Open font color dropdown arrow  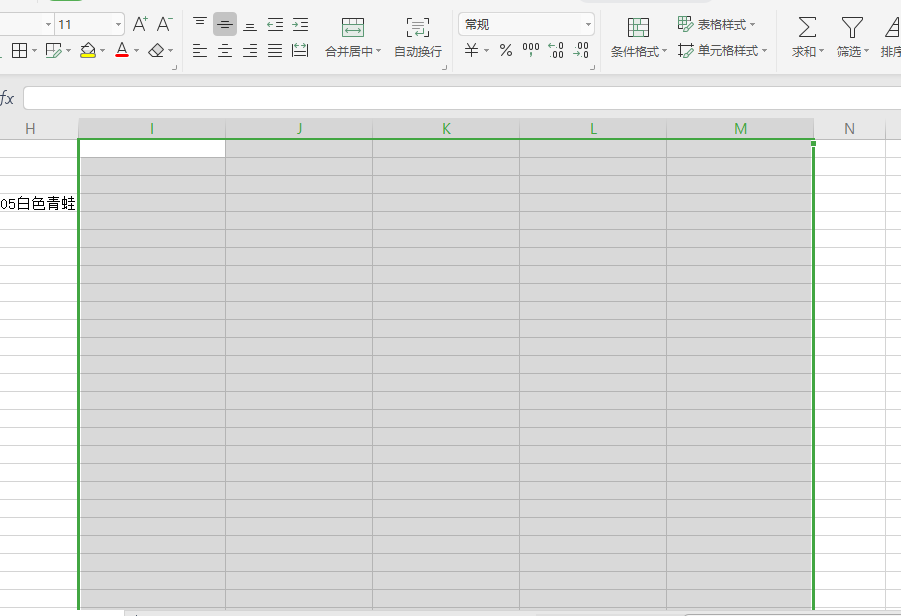tap(136, 51)
